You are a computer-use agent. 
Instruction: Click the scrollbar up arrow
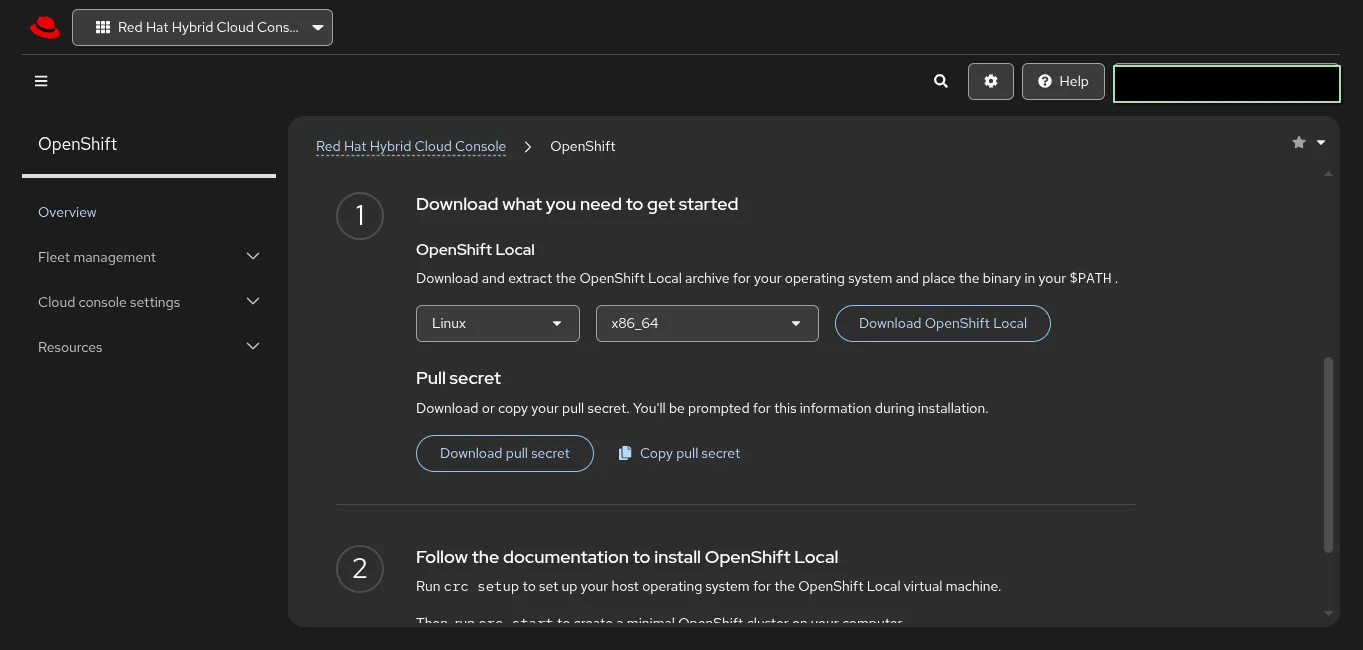coord(1329,174)
